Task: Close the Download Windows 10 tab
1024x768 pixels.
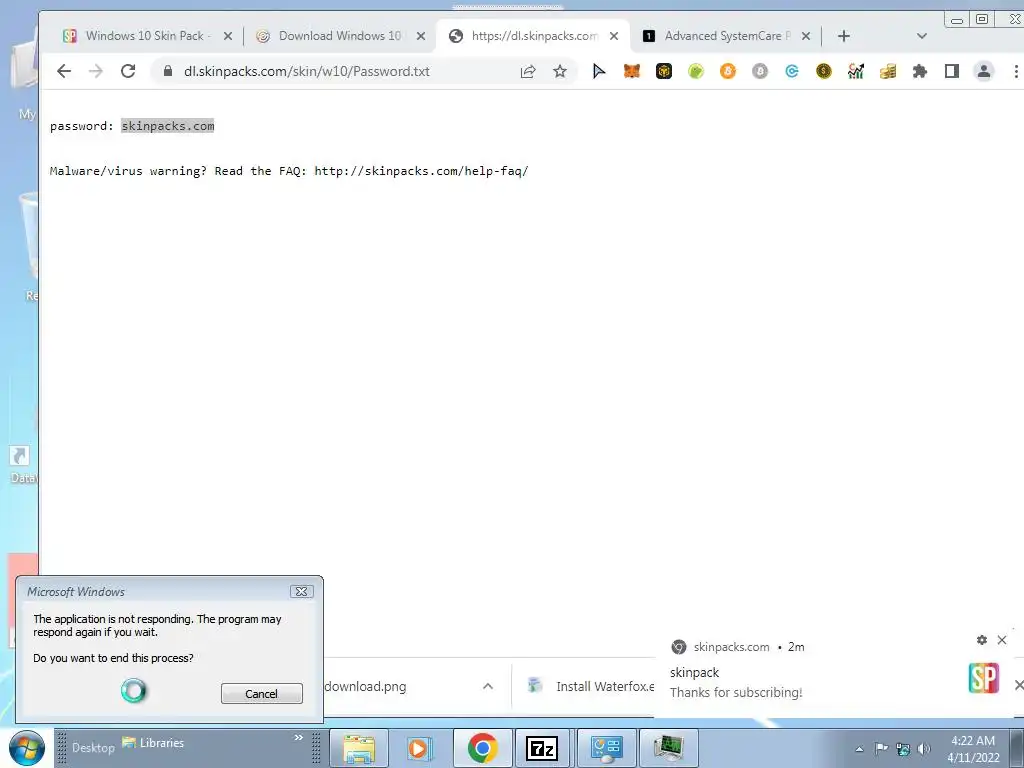Action: 421,36
